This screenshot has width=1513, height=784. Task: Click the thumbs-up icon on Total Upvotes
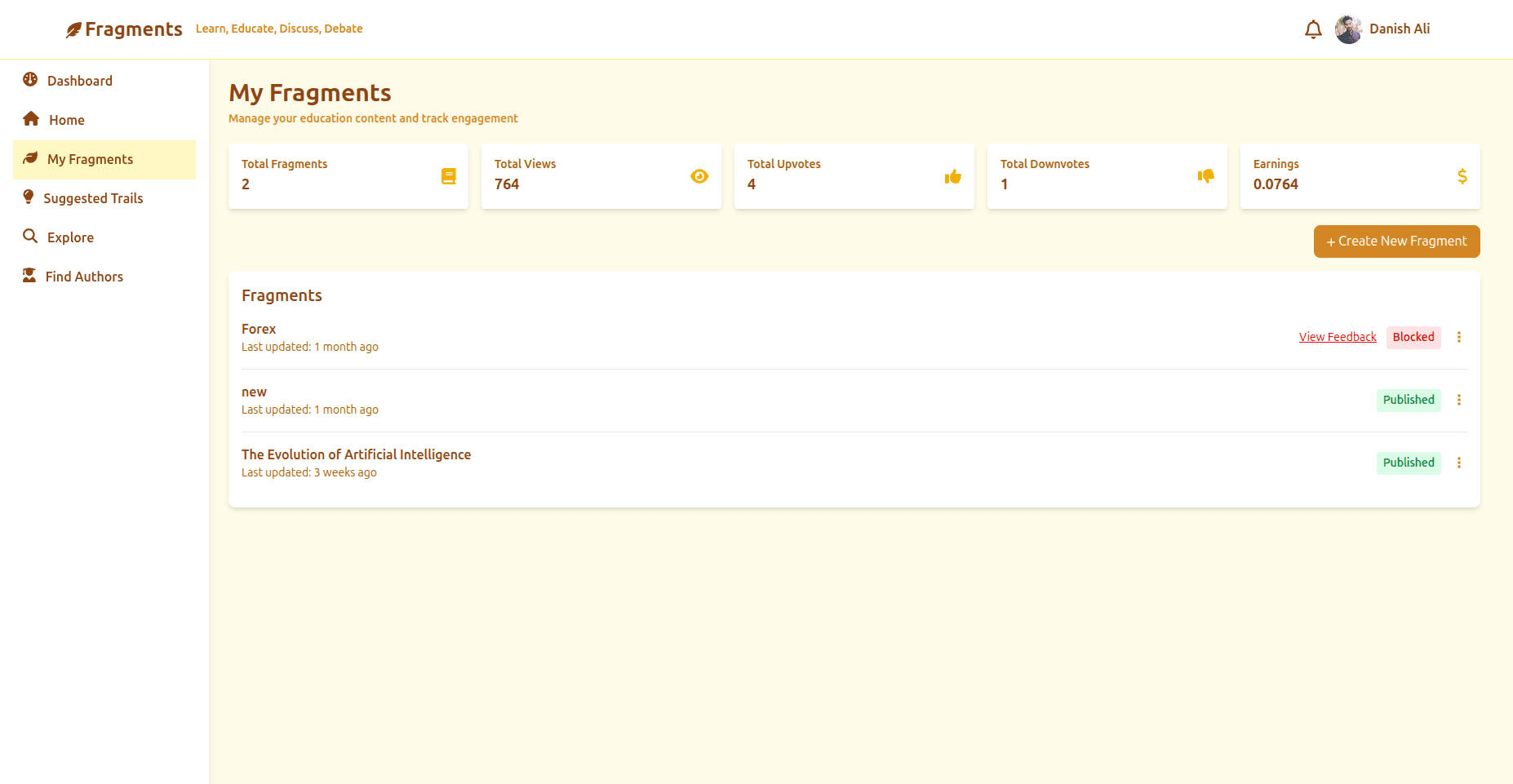point(952,175)
